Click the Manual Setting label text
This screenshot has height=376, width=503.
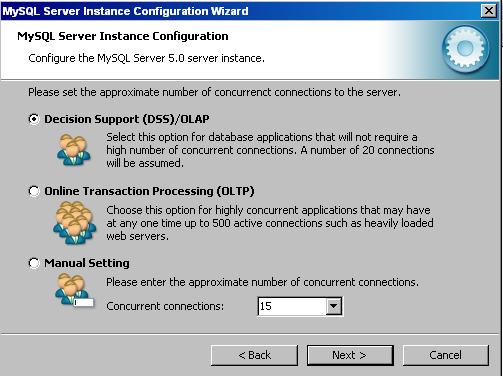[87, 263]
